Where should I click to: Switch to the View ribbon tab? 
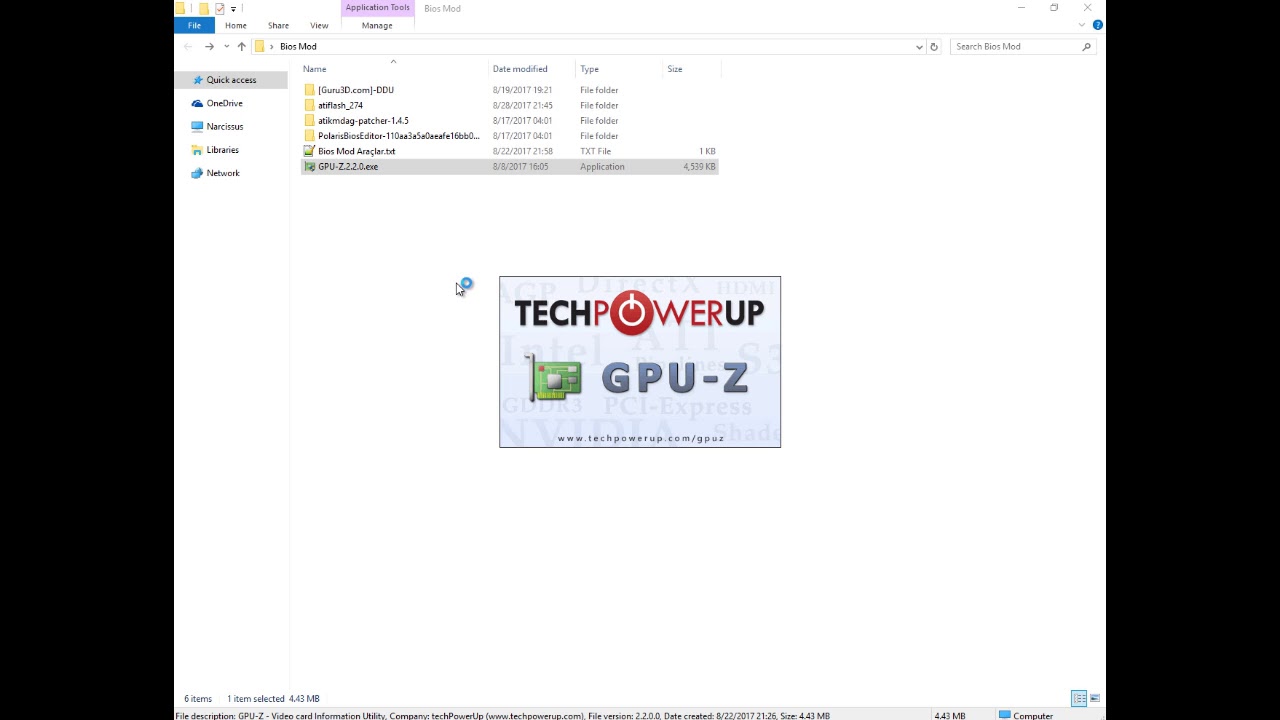tap(319, 25)
